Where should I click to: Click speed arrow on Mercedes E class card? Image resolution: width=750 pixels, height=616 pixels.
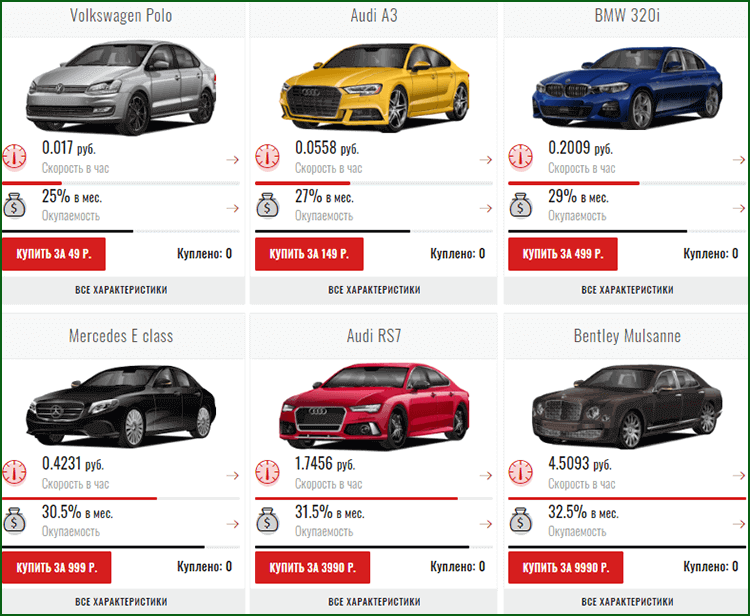coord(232,475)
